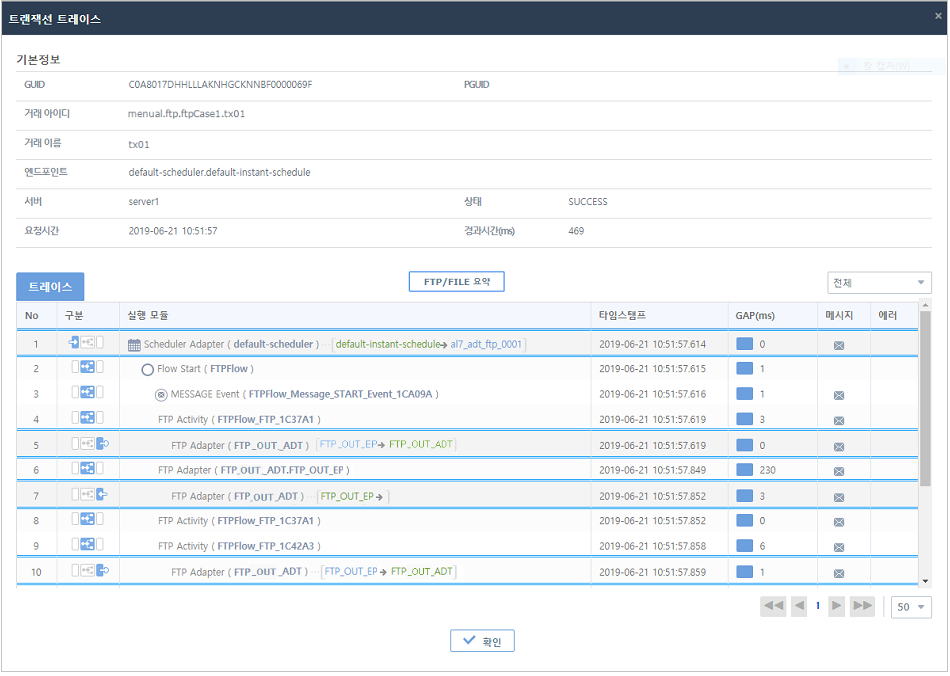Click the envelope icon on row 9 FTP Activity
The width and height of the screenshot is (950, 676).
841,544
